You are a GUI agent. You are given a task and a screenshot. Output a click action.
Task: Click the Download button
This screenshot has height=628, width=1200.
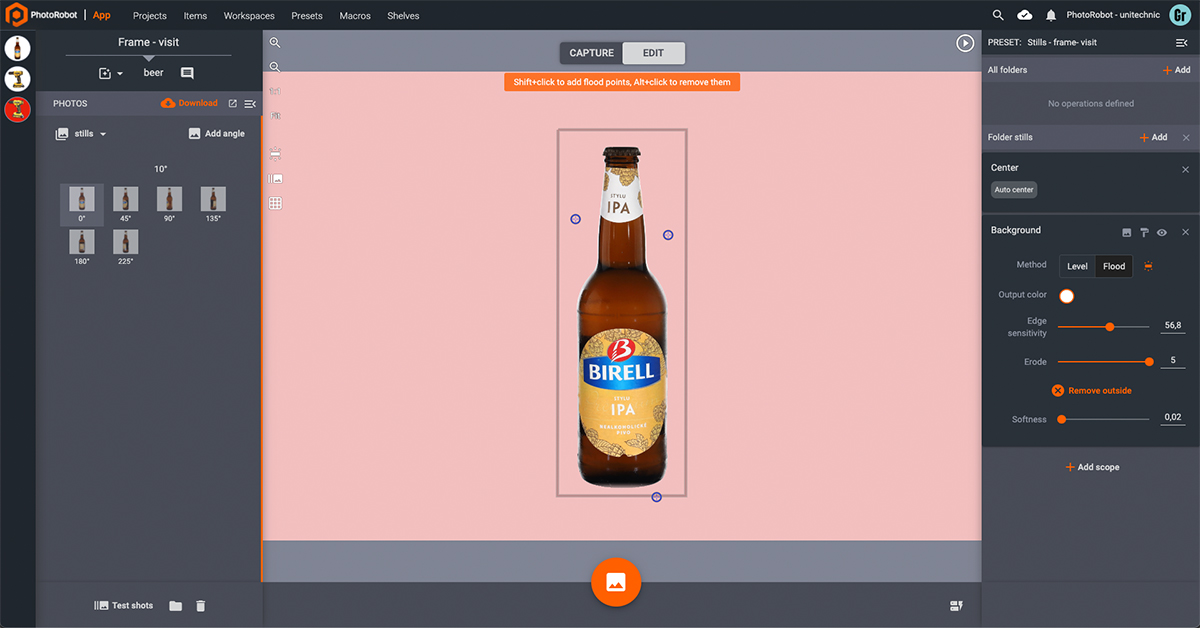(189, 103)
